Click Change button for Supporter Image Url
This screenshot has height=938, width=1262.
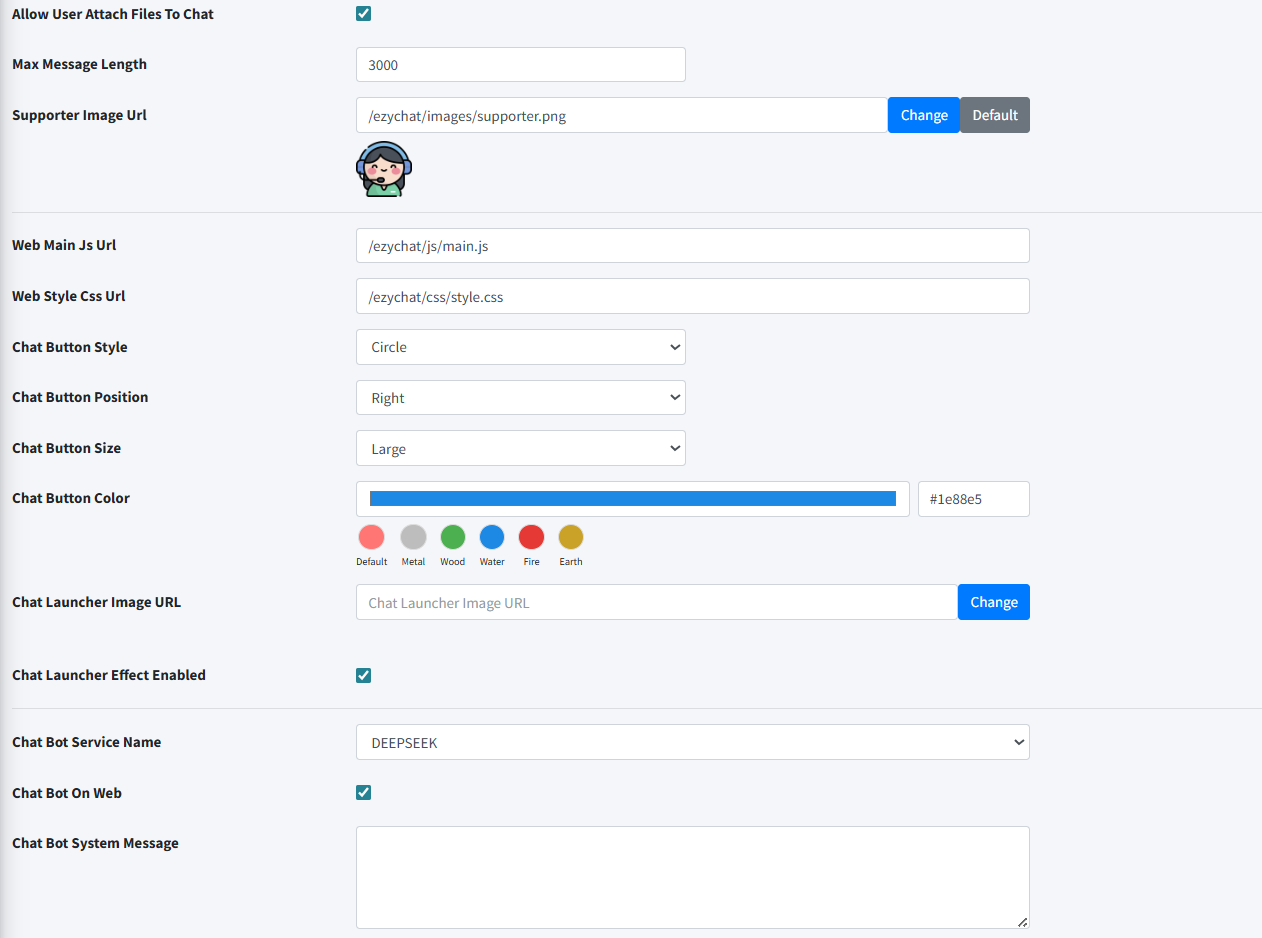click(x=924, y=115)
